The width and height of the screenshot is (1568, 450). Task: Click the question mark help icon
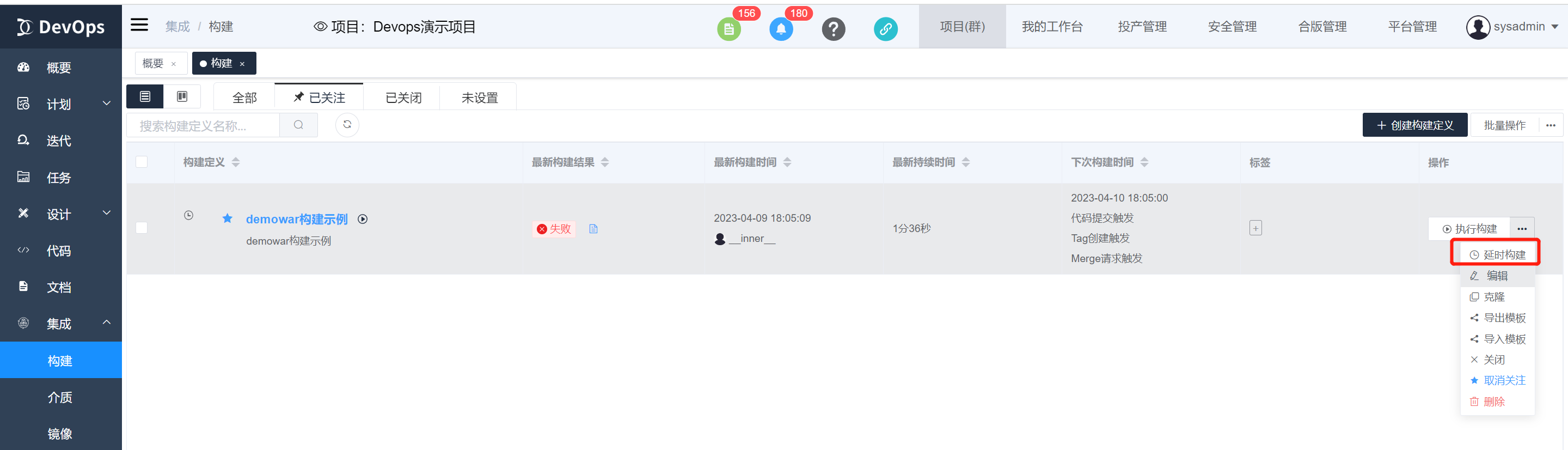point(834,29)
